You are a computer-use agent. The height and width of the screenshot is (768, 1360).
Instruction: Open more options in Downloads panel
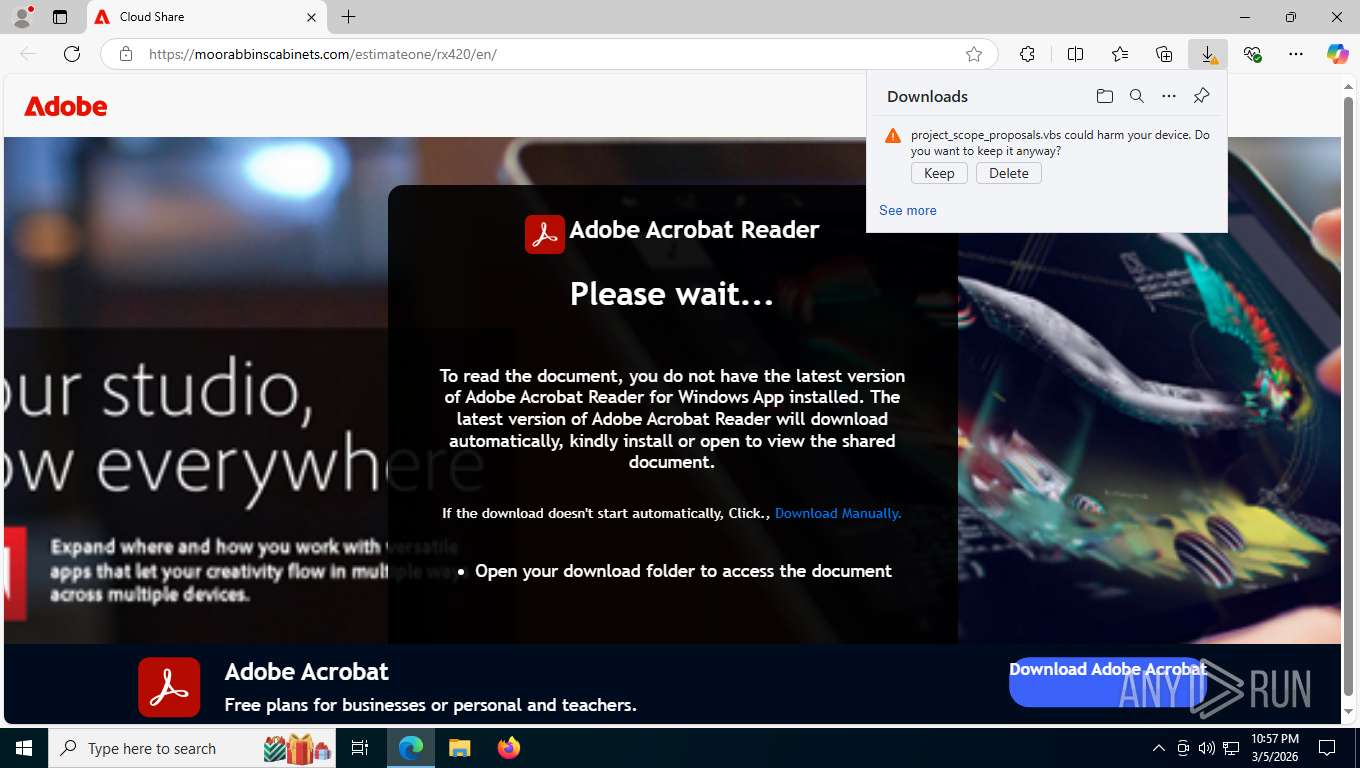point(1169,96)
